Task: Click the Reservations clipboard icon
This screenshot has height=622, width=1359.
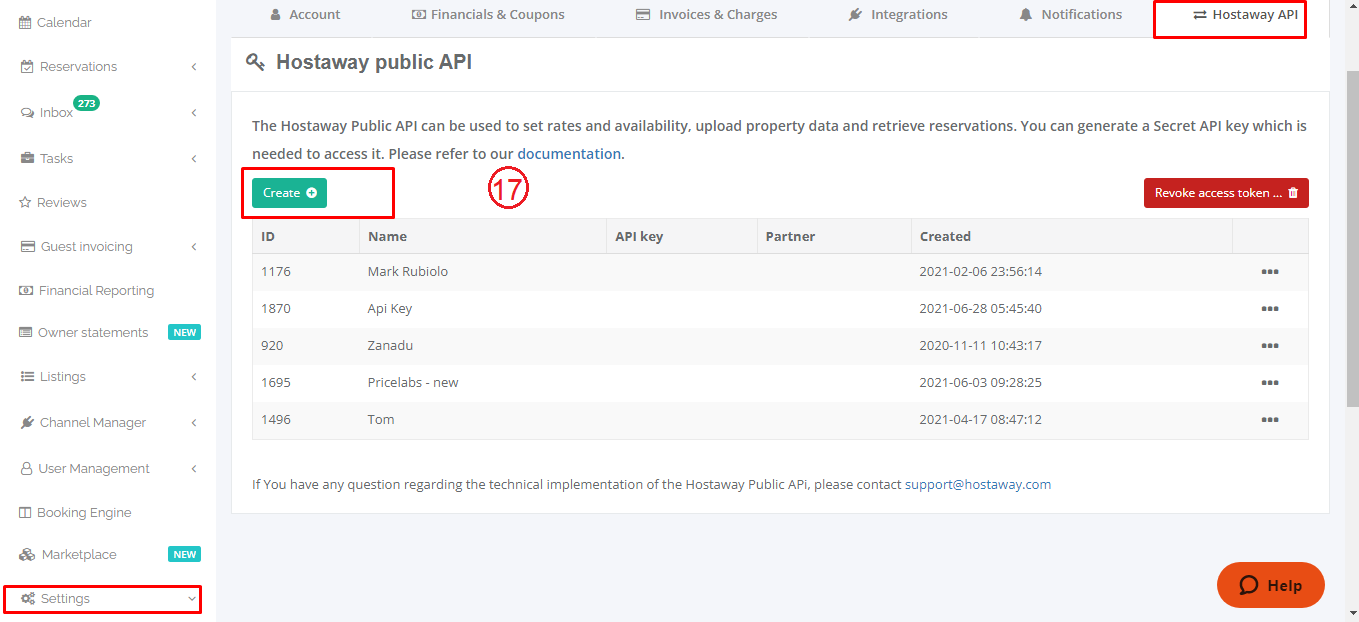Action: [27, 66]
